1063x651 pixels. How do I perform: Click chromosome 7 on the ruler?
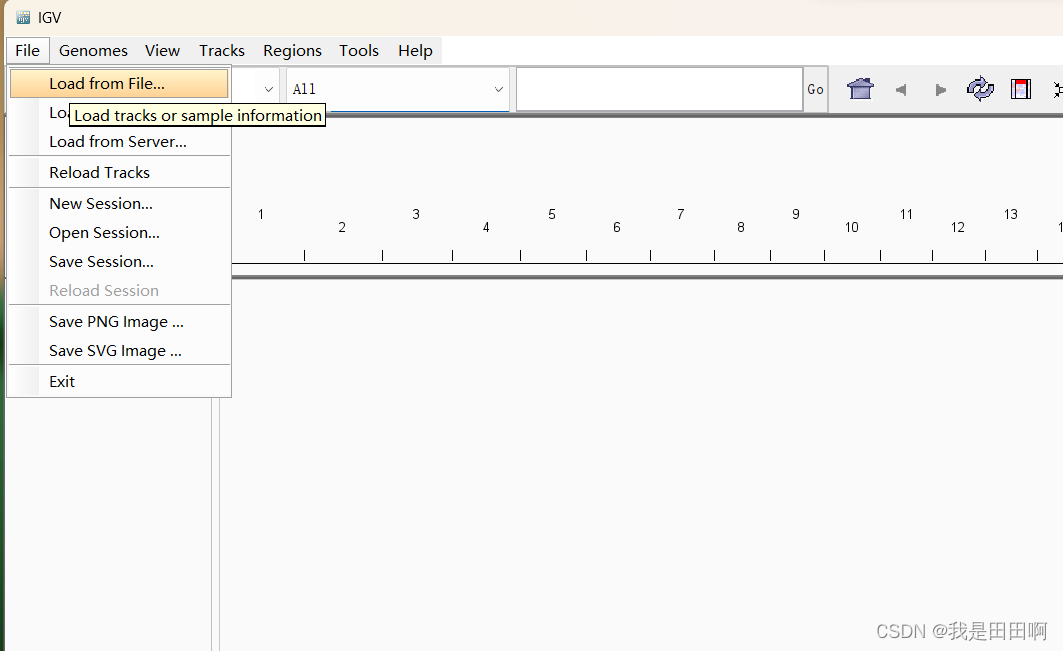click(681, 214)
